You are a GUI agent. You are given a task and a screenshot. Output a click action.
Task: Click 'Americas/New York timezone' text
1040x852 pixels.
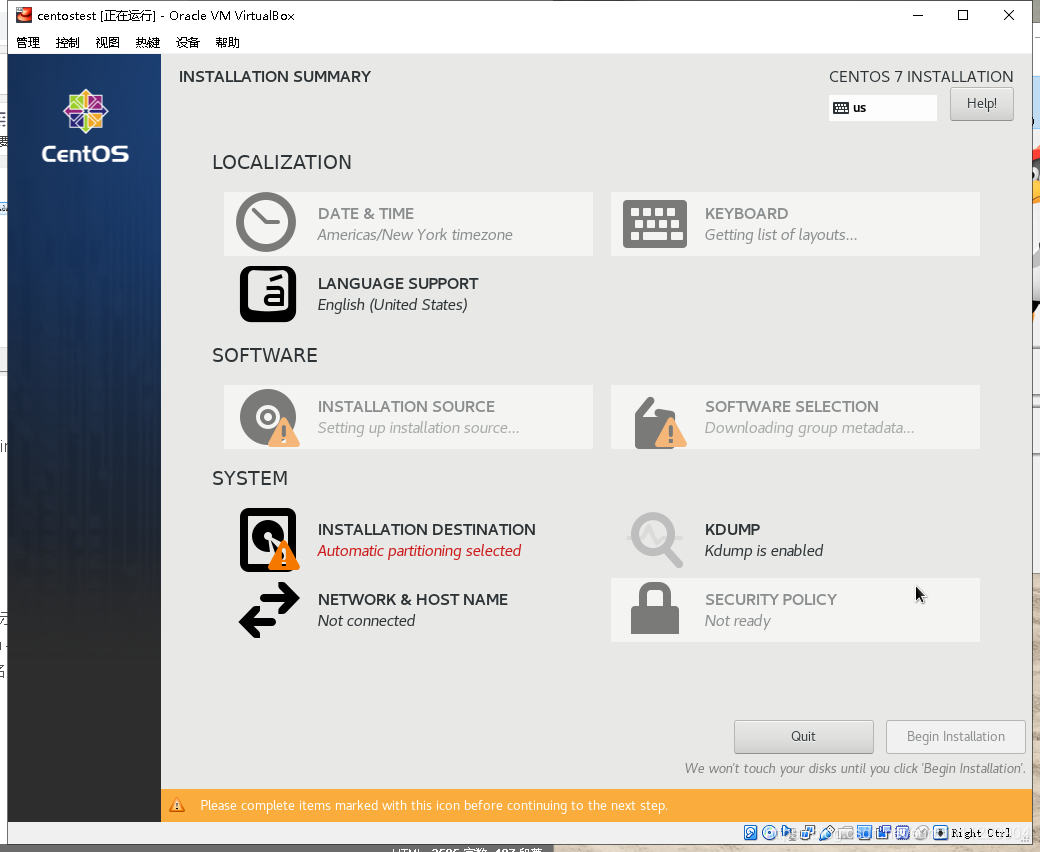(415, 235)
